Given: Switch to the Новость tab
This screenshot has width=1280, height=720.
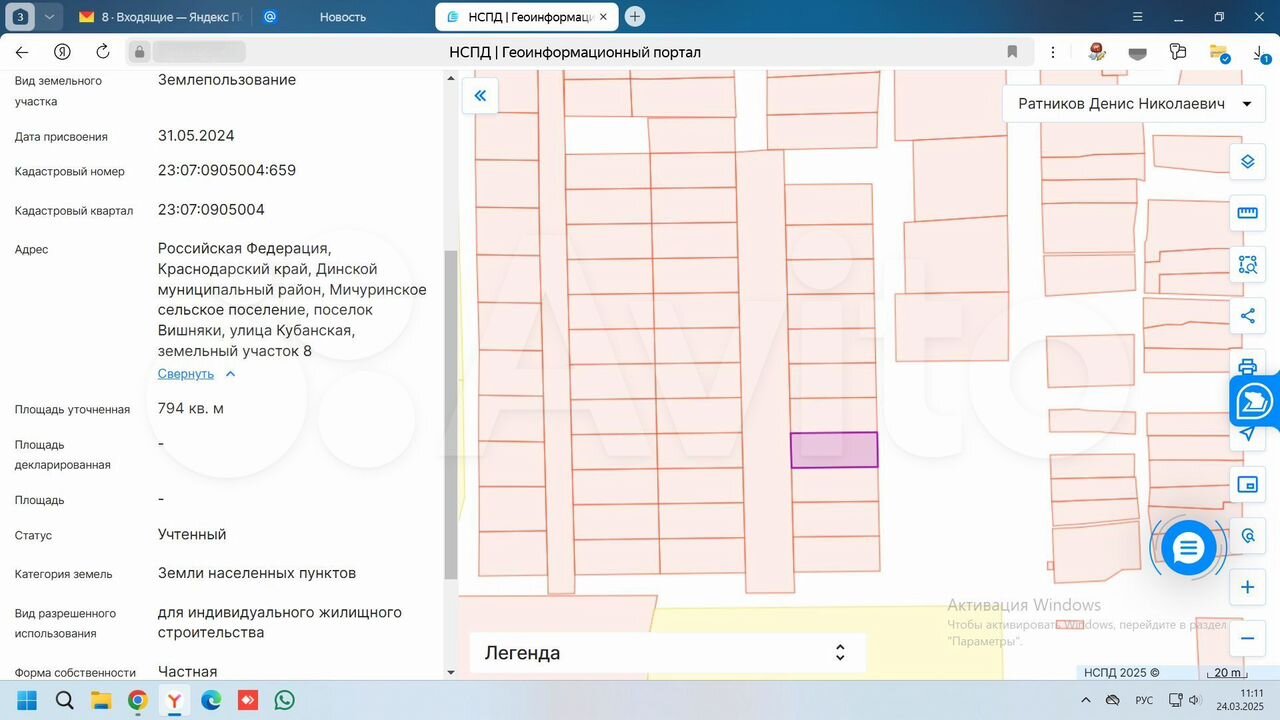Looking at the screenshot, I should point(342,17).
